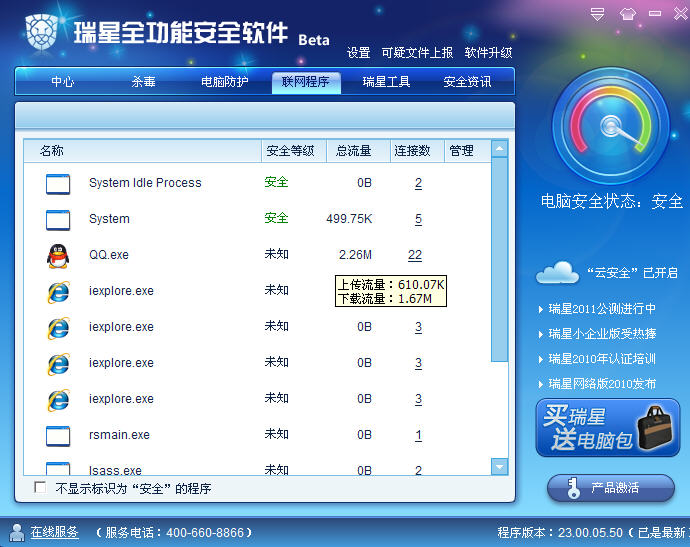The height and width of the screenshot is (547, 690).
Task: Select the System Idle Process name
Action: tap(145, 183)
